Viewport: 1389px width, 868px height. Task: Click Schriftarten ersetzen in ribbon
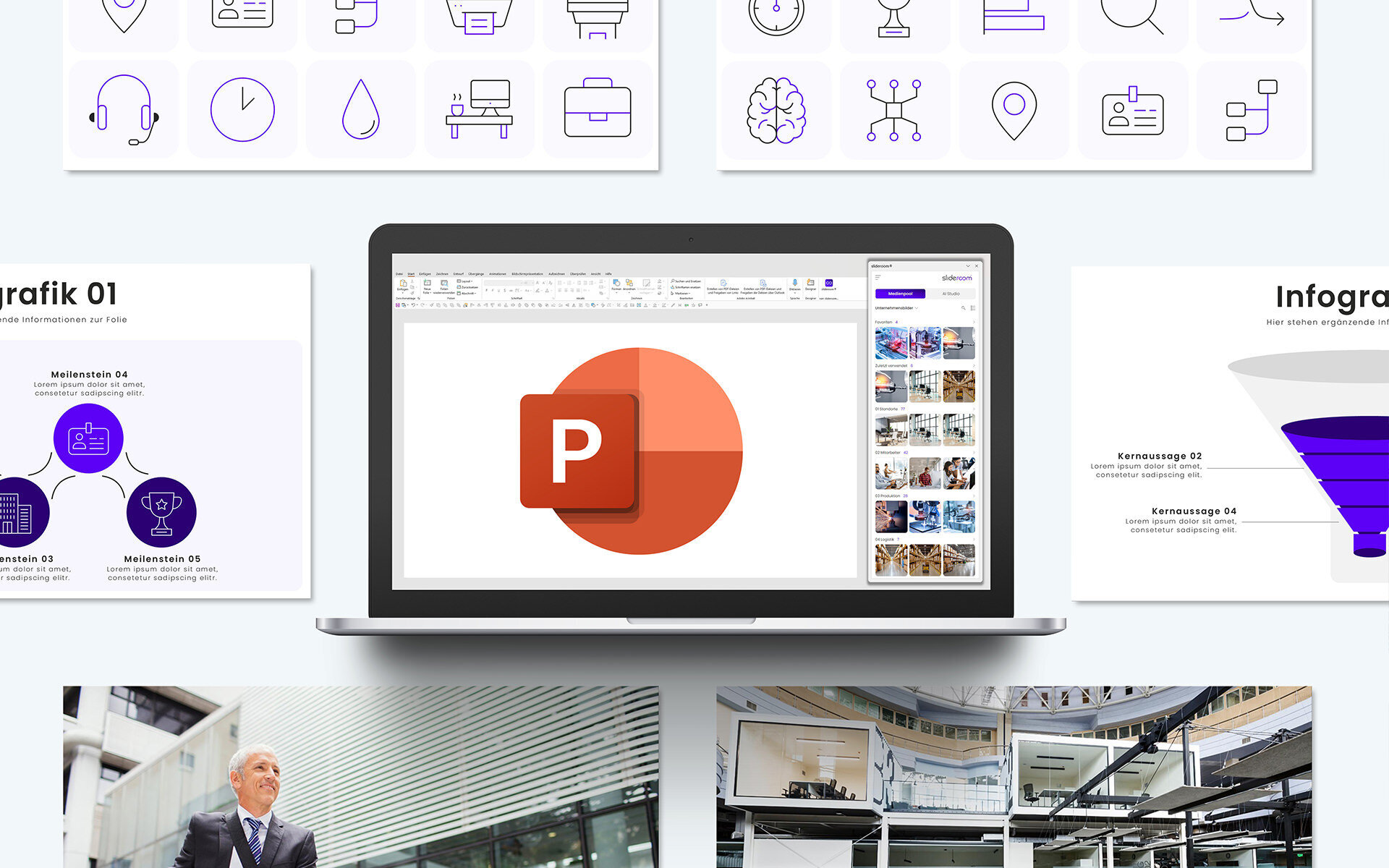[684, 287]
